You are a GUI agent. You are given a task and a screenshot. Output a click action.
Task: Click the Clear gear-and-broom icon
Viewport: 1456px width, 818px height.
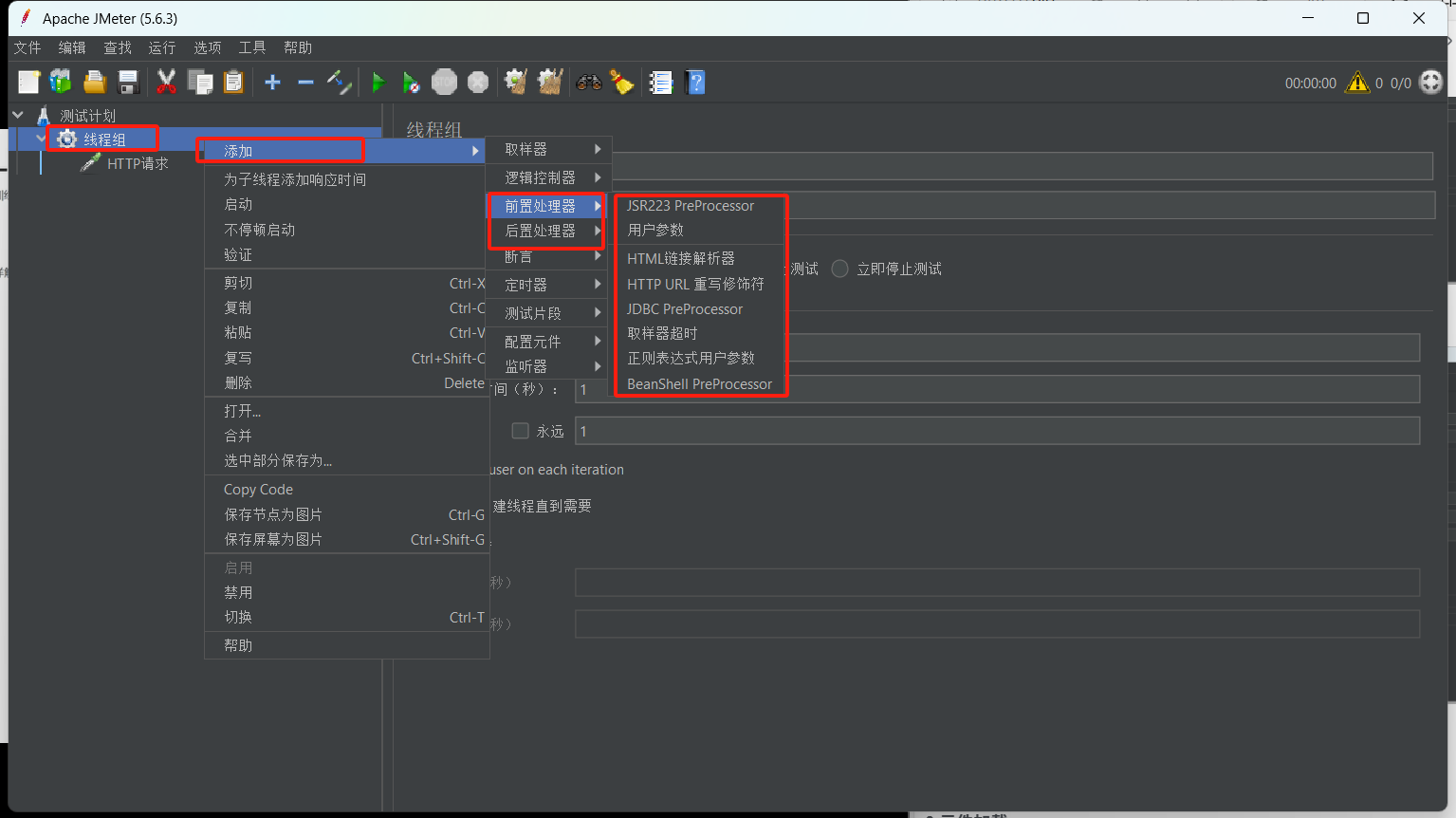(516, 83)
